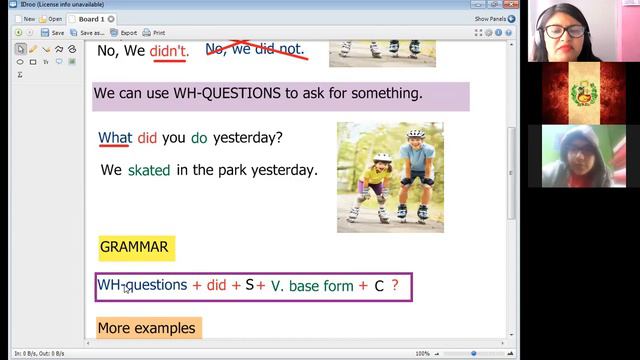The height and width of the screenshot is (360, 640).
Task: Click the crossed-out 'No, we did not.'
Action: [x=256, y=49]
